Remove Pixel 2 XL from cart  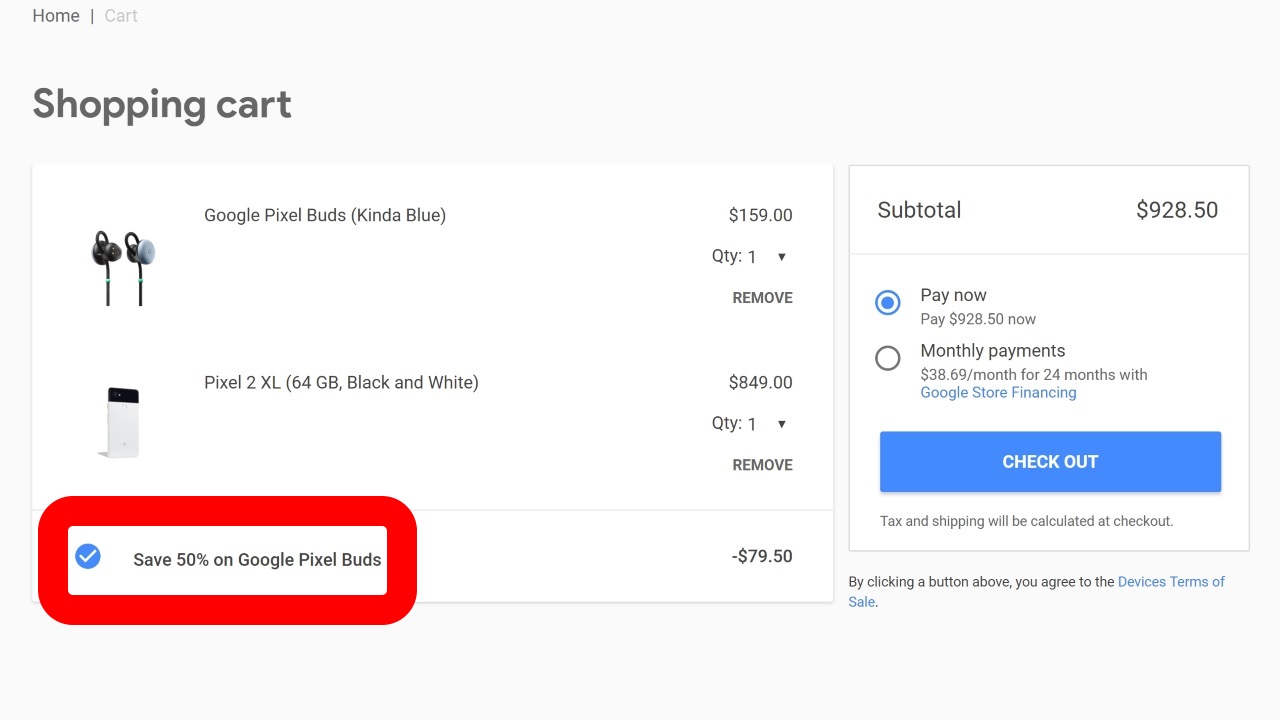coord(762,465)
